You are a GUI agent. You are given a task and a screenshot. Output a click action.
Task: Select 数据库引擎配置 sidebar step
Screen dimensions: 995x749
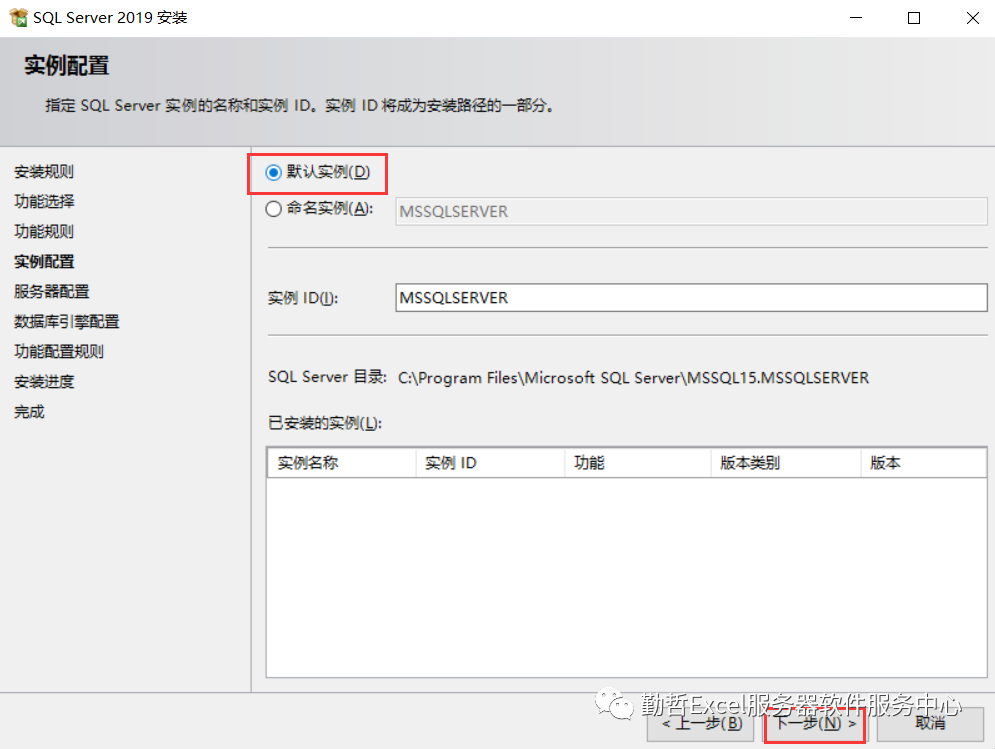tap(67, 322)
